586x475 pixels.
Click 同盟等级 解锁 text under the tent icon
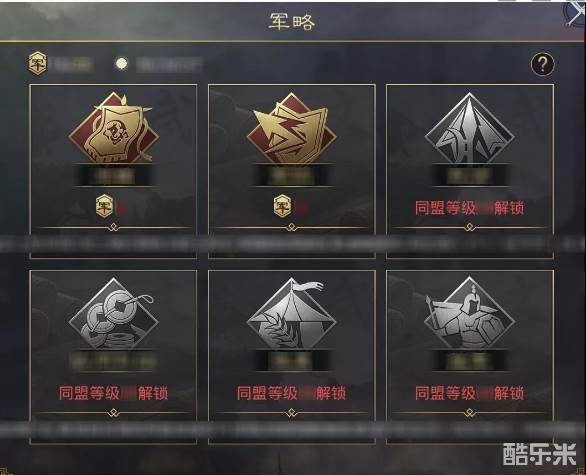click(x=292, y=393)
